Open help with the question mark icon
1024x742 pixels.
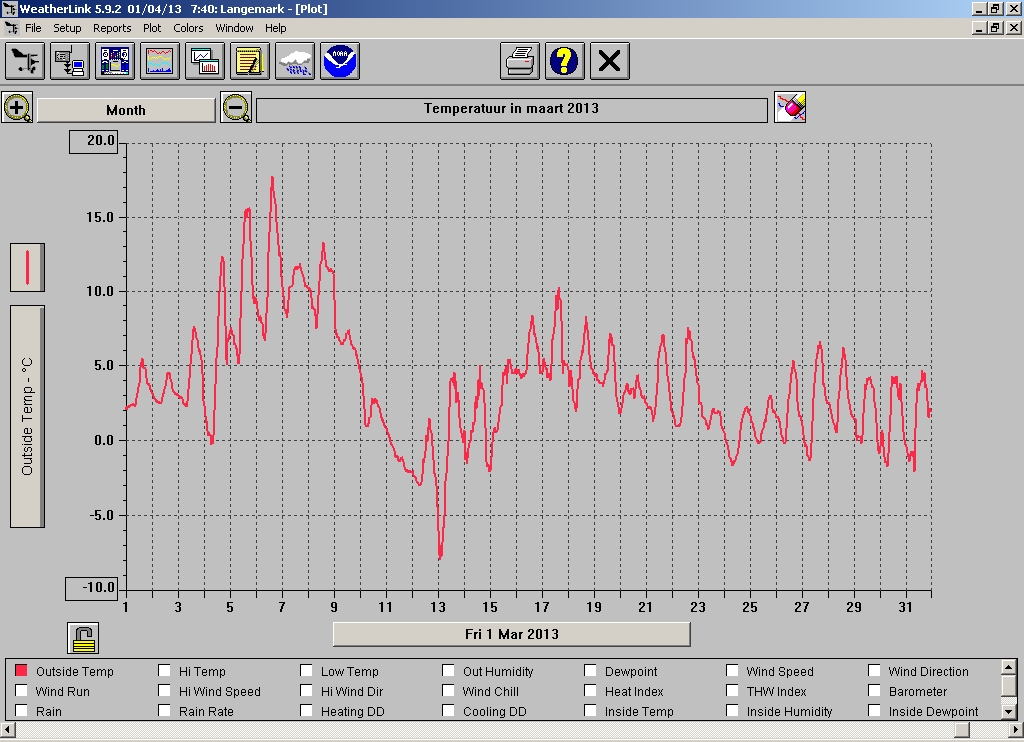click(x=565, y=61)
